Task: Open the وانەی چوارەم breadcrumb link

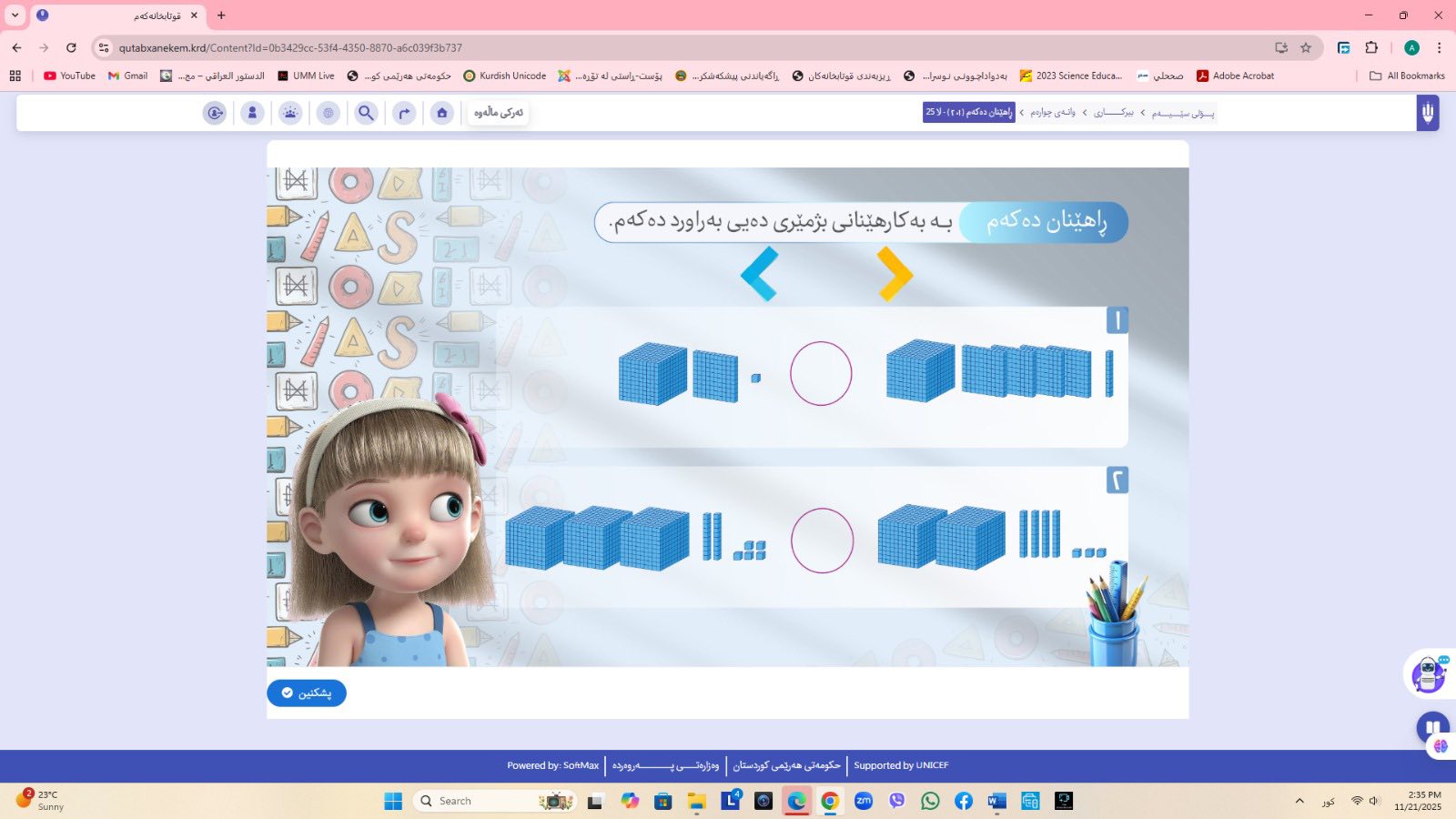Action: tap(1053, 113)
